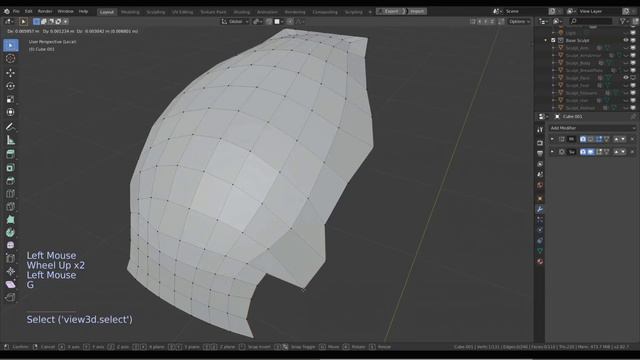This screenshot has width=640, height=360.
Task: Click the outliner search field
Action: pos(591,21)
